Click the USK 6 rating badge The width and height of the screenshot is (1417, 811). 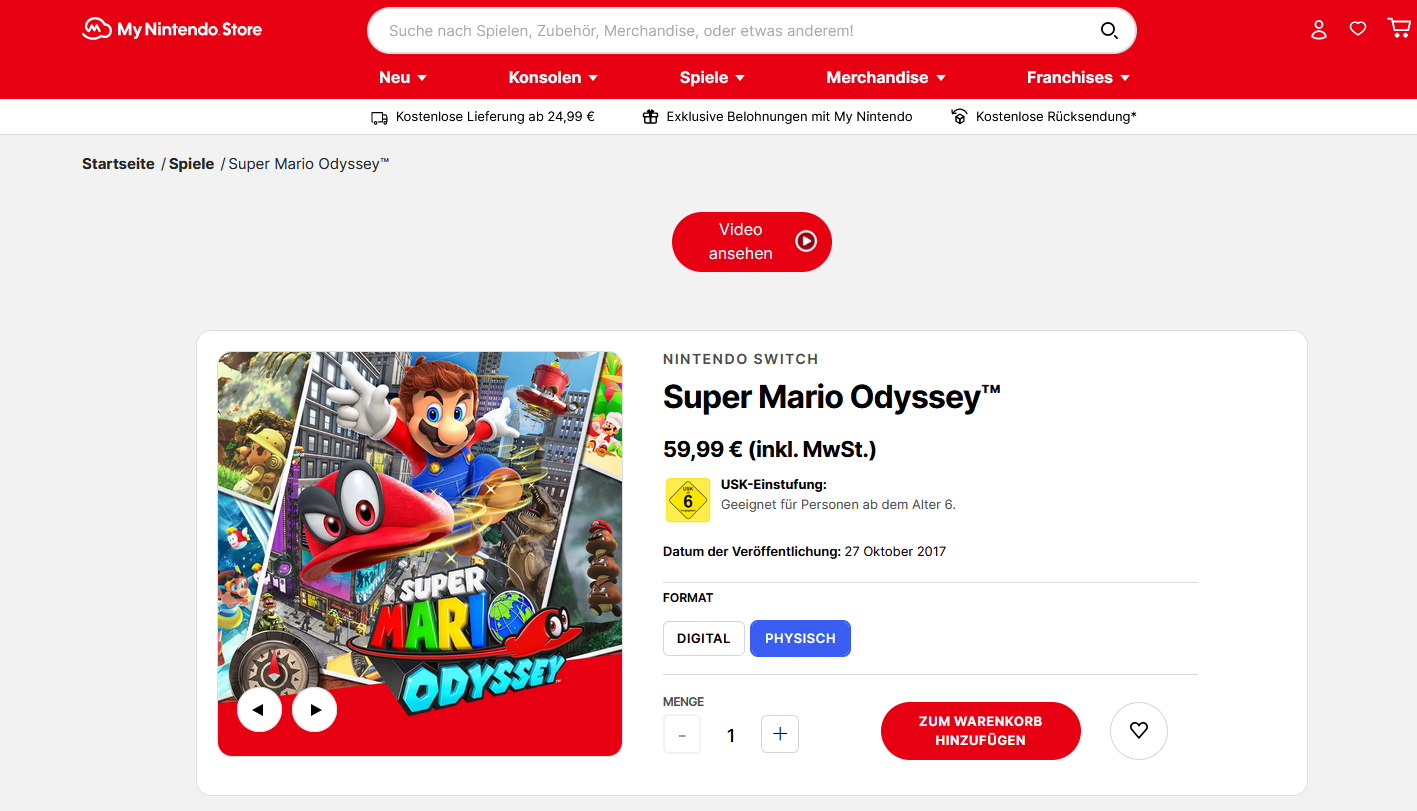click(688, 500)
